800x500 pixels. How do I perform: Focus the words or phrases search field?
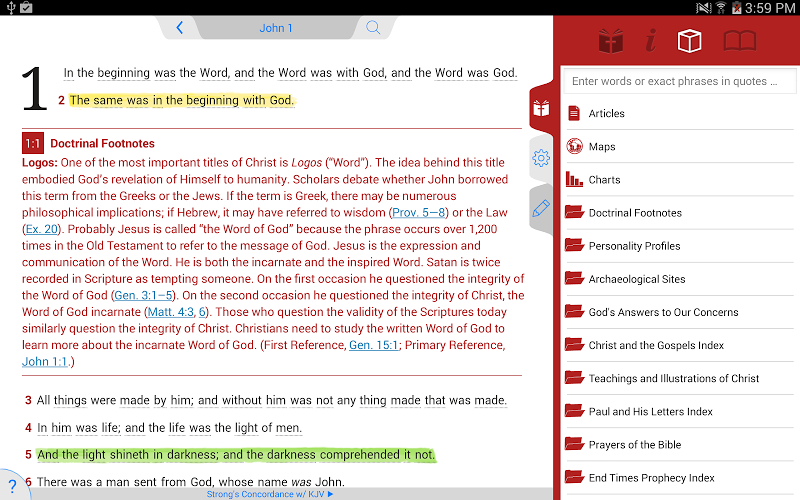679,81
